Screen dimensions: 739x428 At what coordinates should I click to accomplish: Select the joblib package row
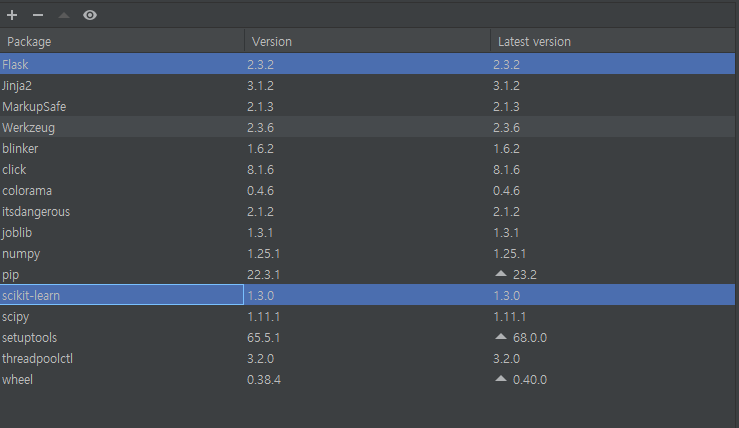pyautogui.click(x=368, y=232)
